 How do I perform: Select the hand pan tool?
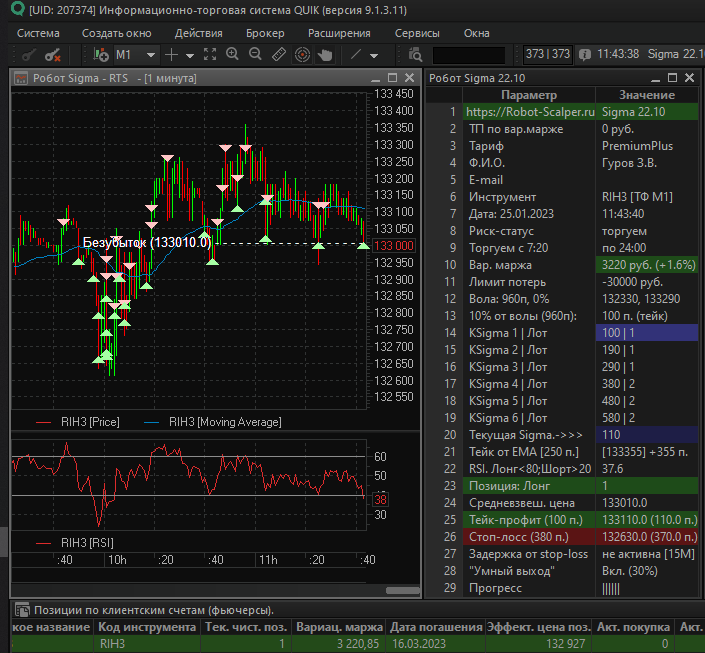pyautogui.click(x=325, y=55)
